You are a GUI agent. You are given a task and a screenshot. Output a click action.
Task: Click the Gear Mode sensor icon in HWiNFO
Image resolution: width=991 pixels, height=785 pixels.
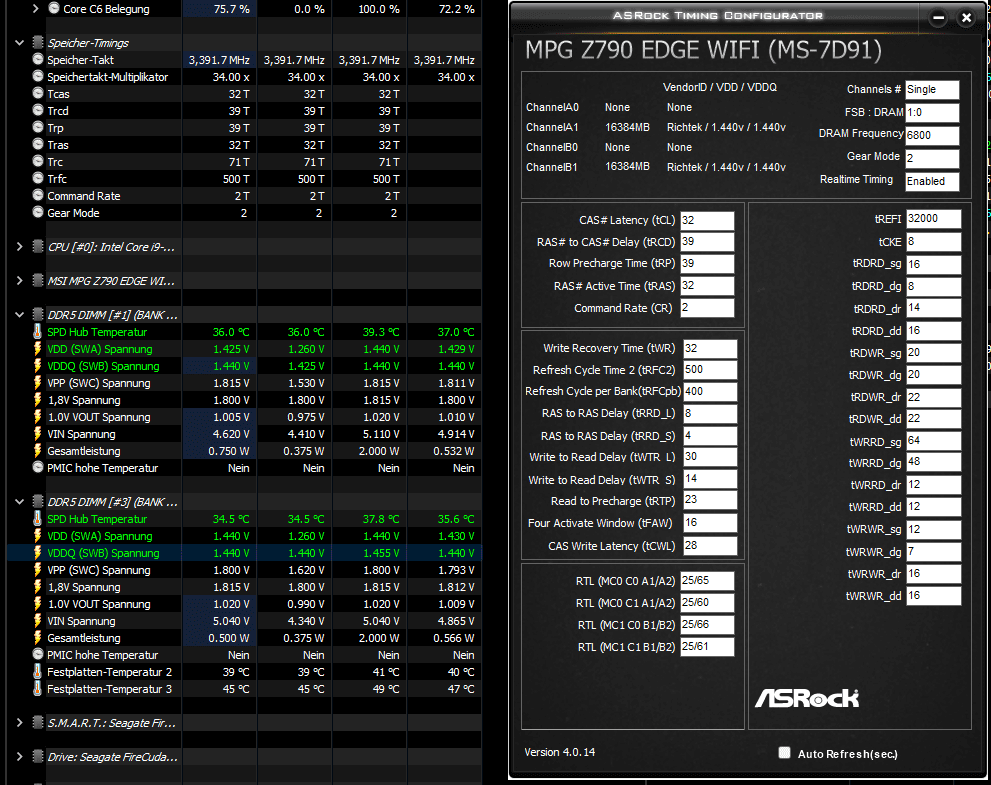[38, 213]
